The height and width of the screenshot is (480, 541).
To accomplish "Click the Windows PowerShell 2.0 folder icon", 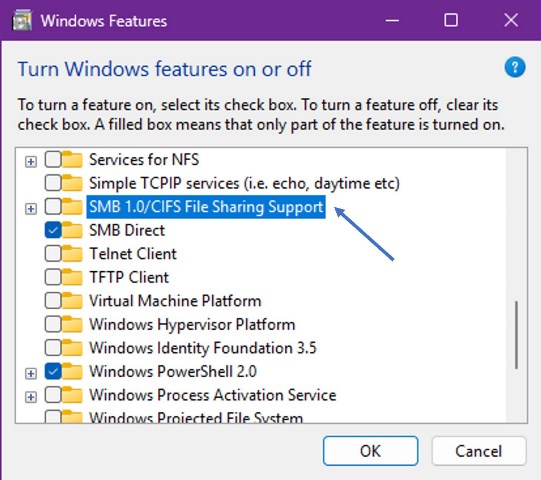I will pos(72,371).
